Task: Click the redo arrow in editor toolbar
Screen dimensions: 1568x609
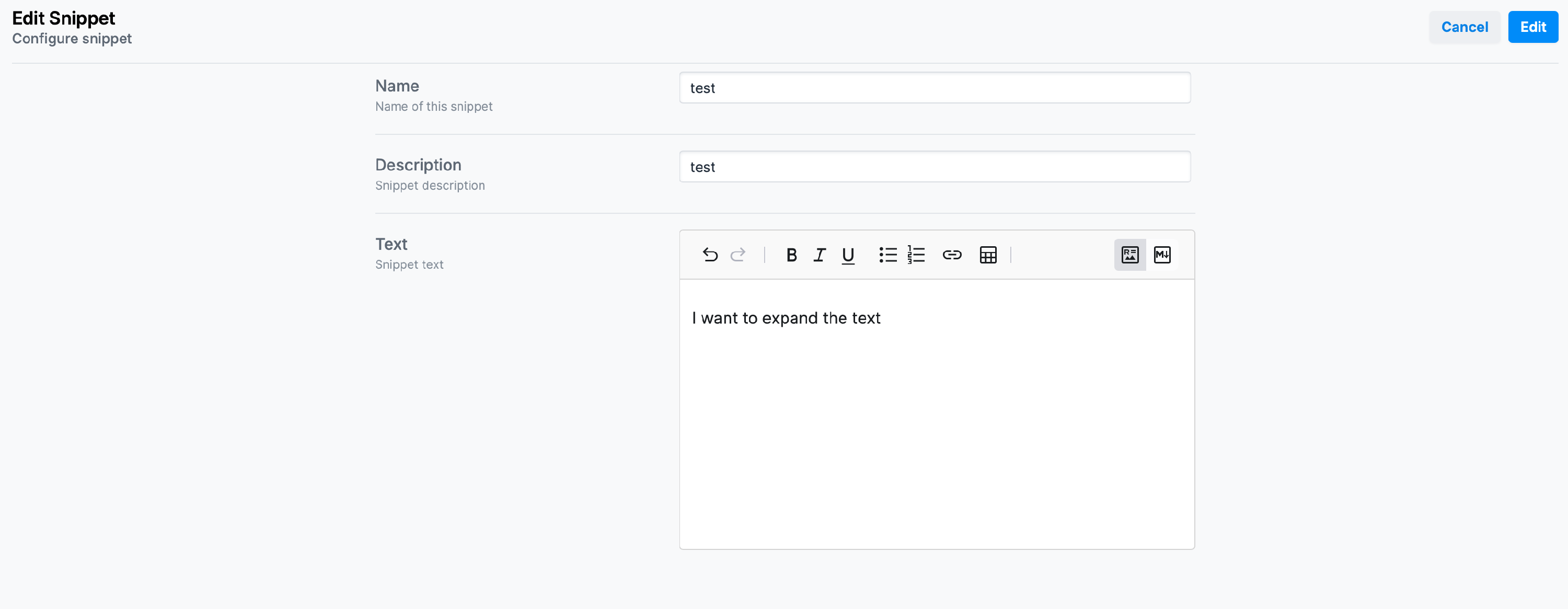Action: [737, 255]
